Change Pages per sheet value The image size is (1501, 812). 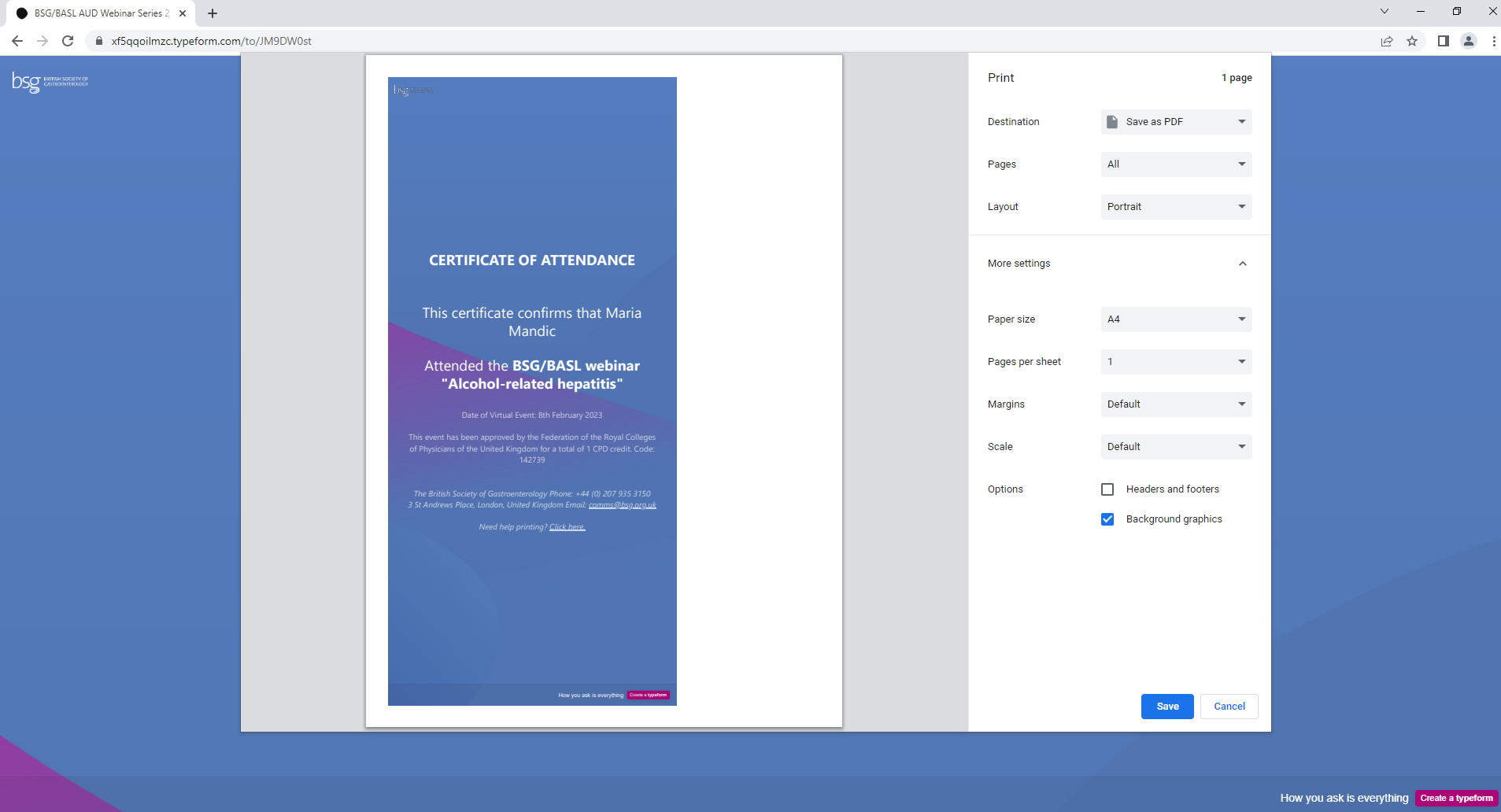click(x=1176, y=362)
